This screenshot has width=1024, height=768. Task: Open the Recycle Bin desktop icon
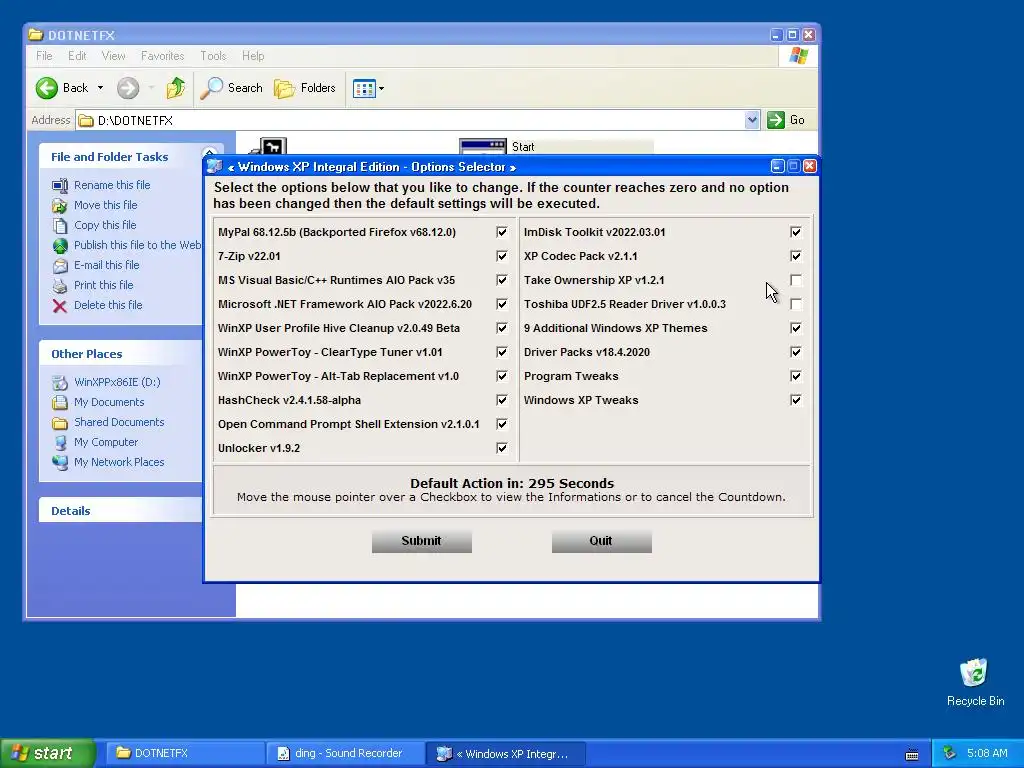974,672
